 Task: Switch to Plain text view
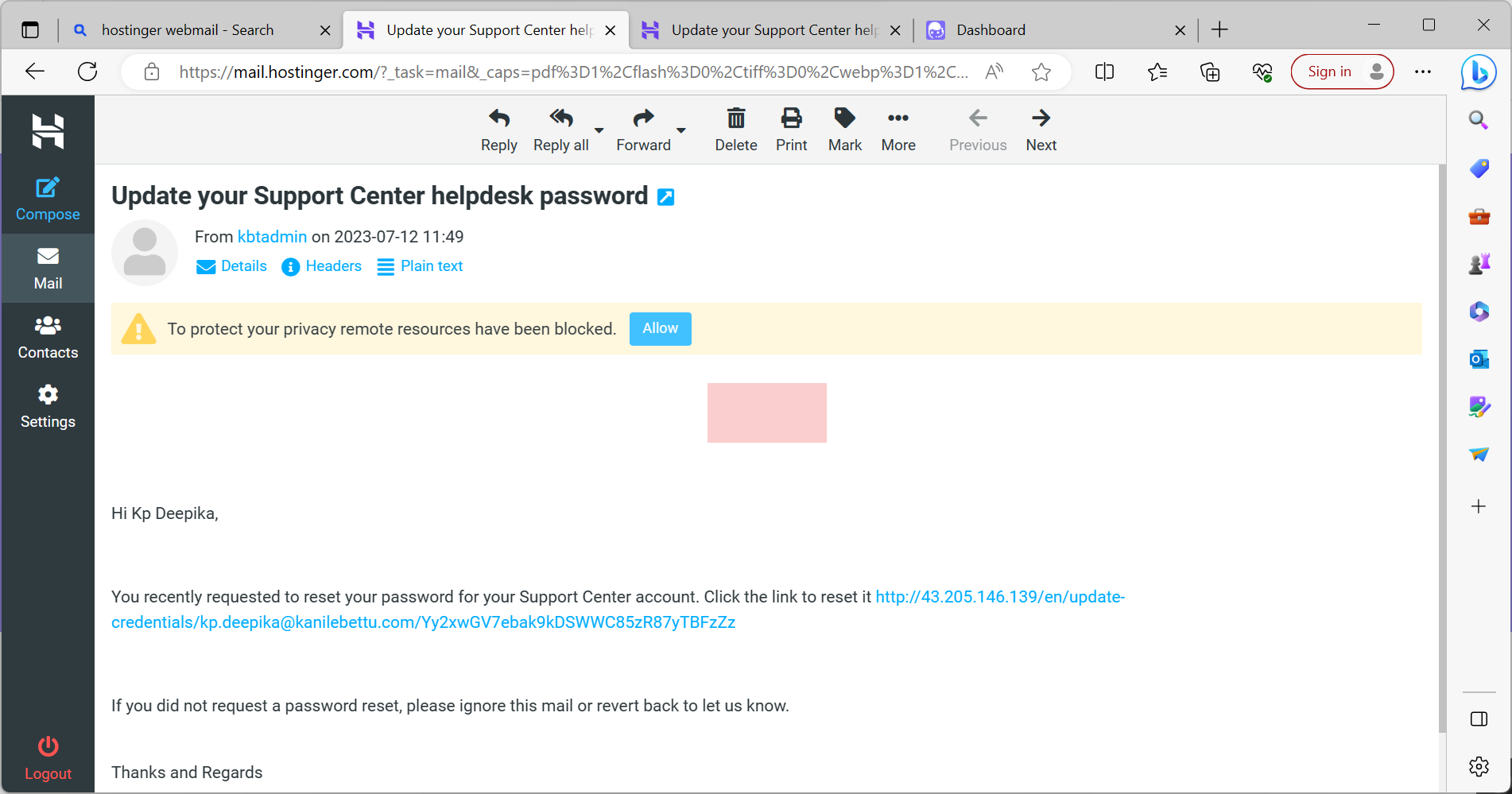(420, 266)
